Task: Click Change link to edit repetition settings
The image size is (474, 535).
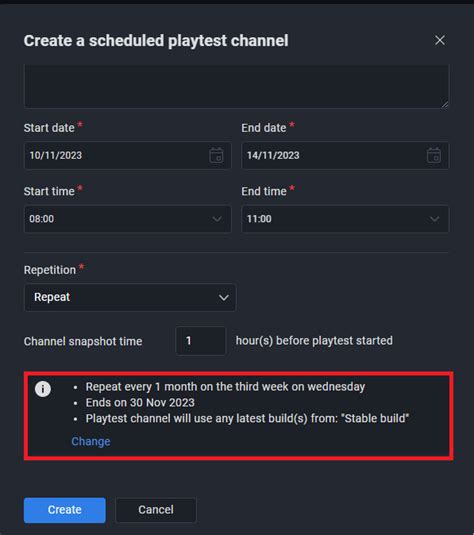Action: pyautogui.click(x=91, y=441)
